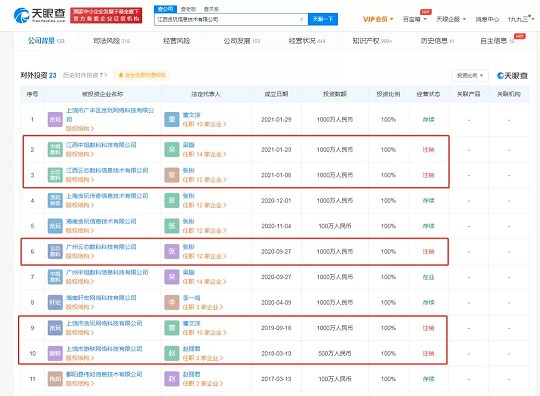Click the company logo icon in row 6
Image resolution: width=540 pixels, height=396 pixels.
55,251
